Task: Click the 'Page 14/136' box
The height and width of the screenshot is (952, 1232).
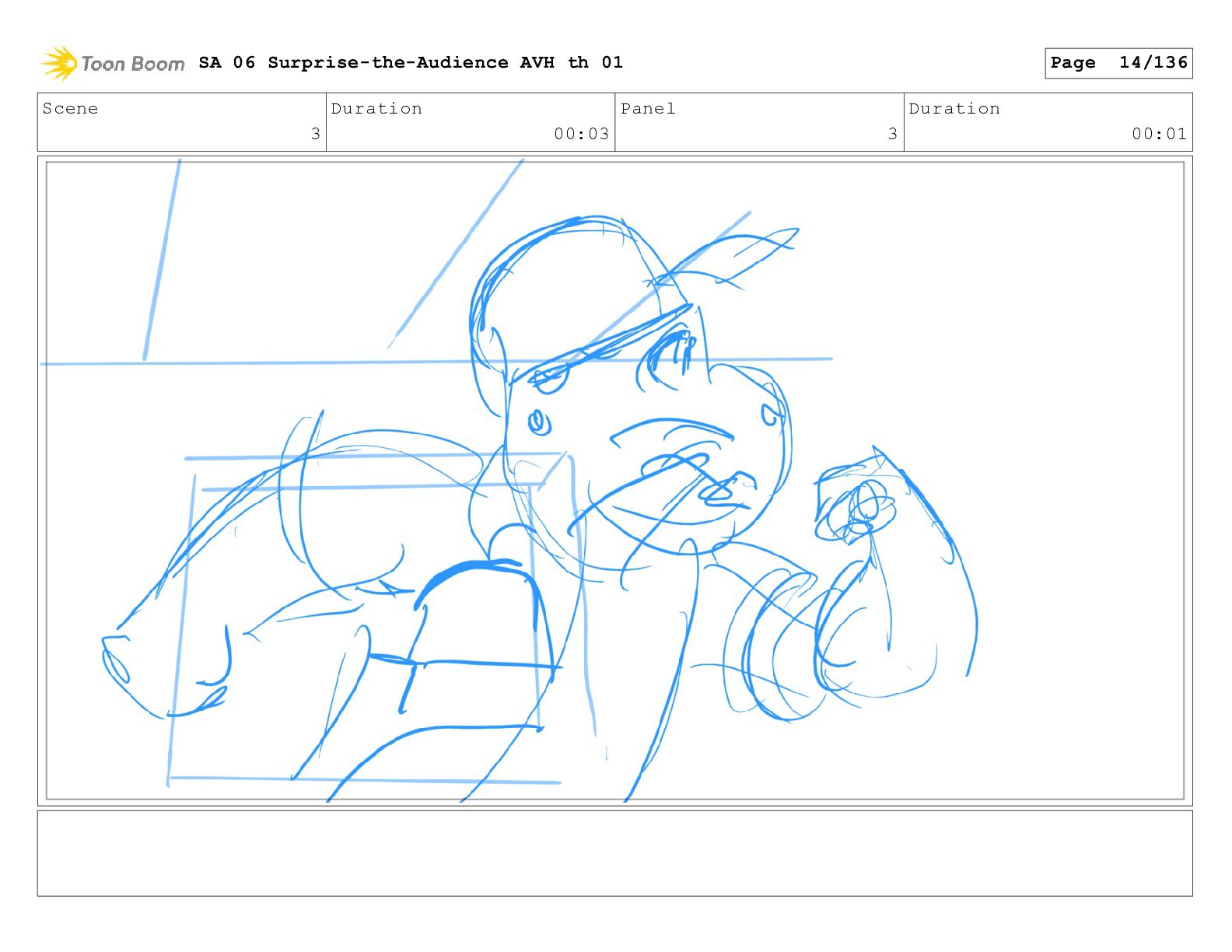Action: tap(1118, 63)
